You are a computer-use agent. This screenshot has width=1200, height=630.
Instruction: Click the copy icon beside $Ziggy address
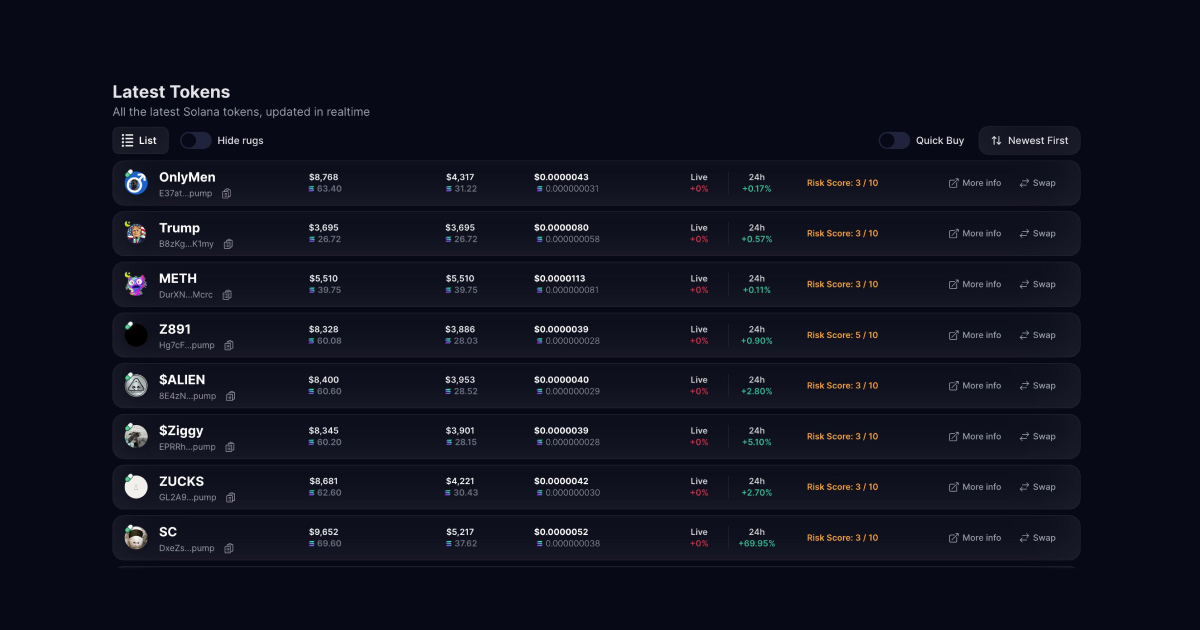(229, 447)
